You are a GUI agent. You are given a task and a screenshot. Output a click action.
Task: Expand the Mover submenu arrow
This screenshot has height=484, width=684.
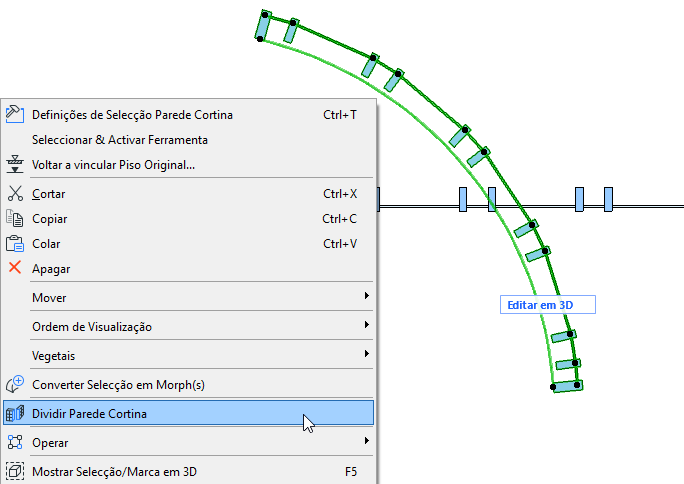point(367,296)
